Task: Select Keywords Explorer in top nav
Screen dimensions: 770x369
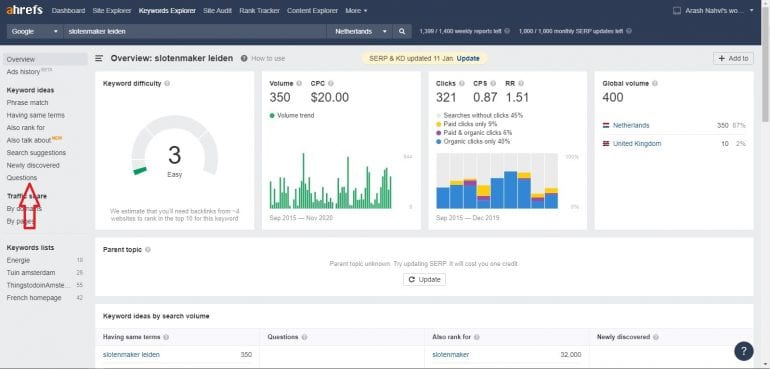Action: click(x=167, y=10)
